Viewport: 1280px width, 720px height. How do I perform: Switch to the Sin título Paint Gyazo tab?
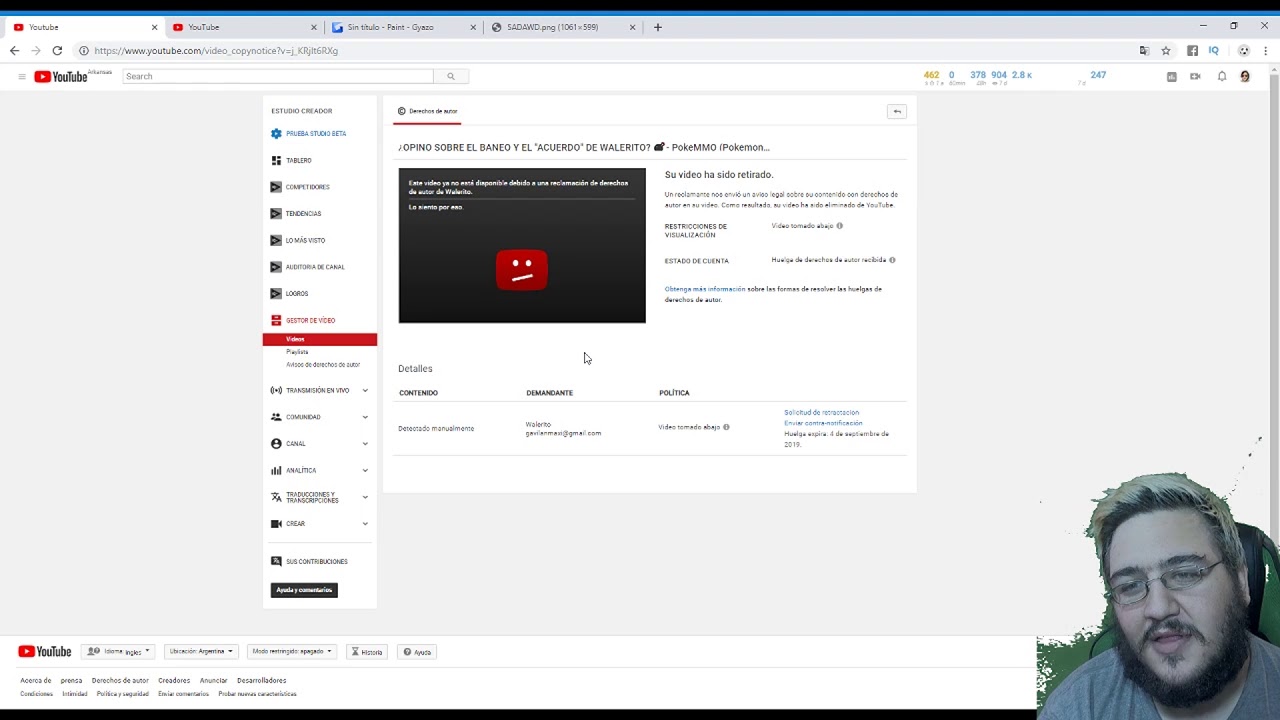coord(404,27)
